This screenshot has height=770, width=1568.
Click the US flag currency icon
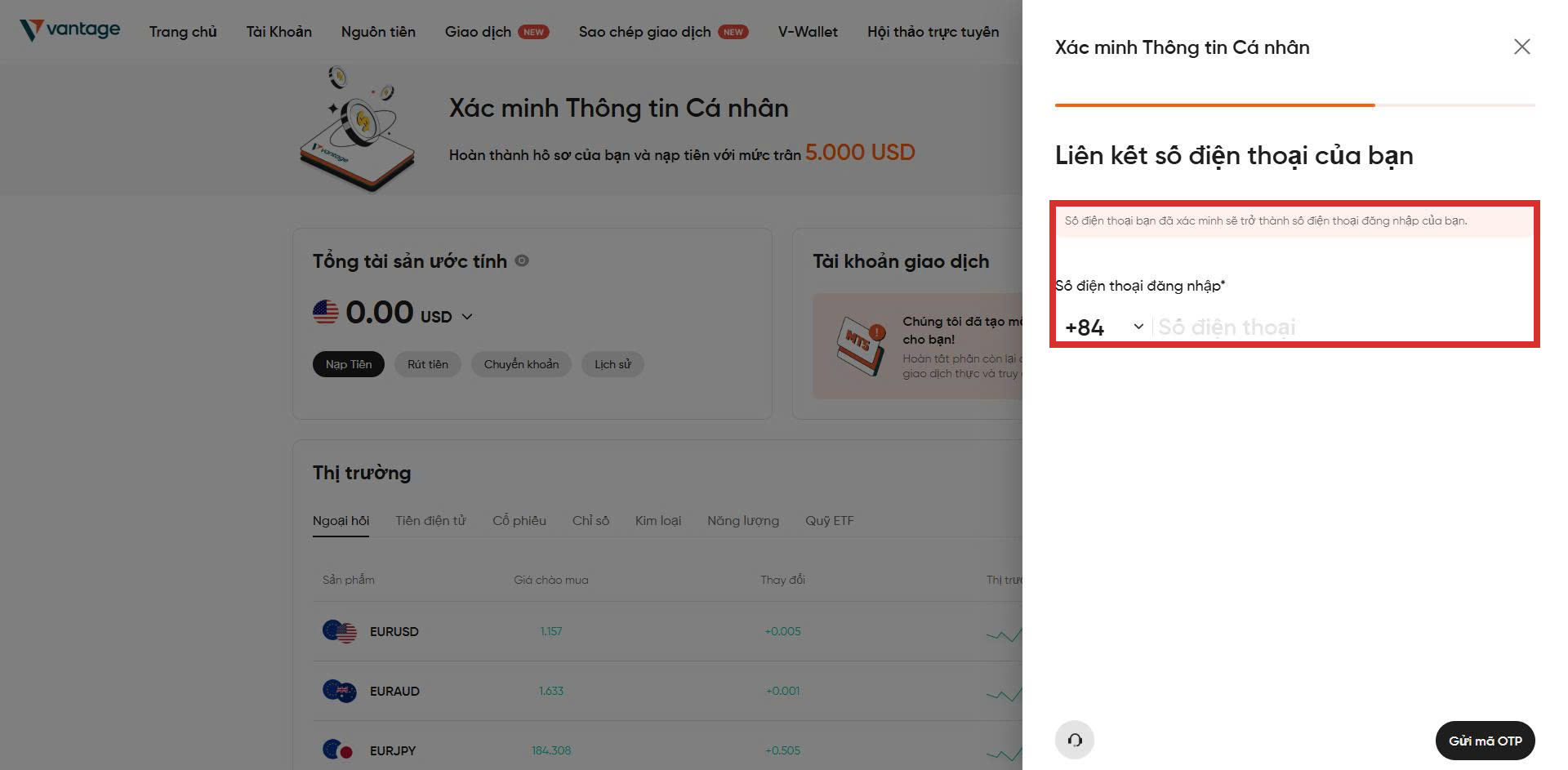(x=325, y=312)
